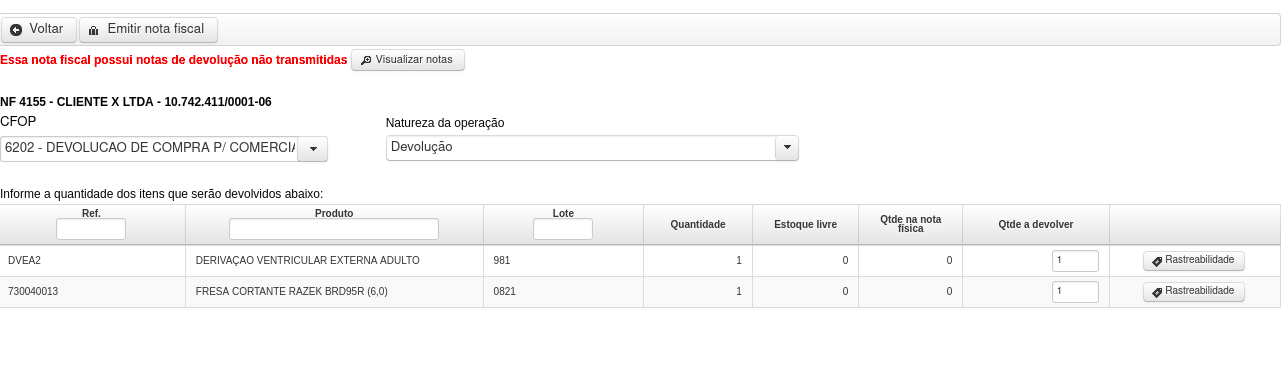Click tag icon in 730040013 Rastreabilidade button
Screen dimensions: 1287x381
(x=1157, y=293)
